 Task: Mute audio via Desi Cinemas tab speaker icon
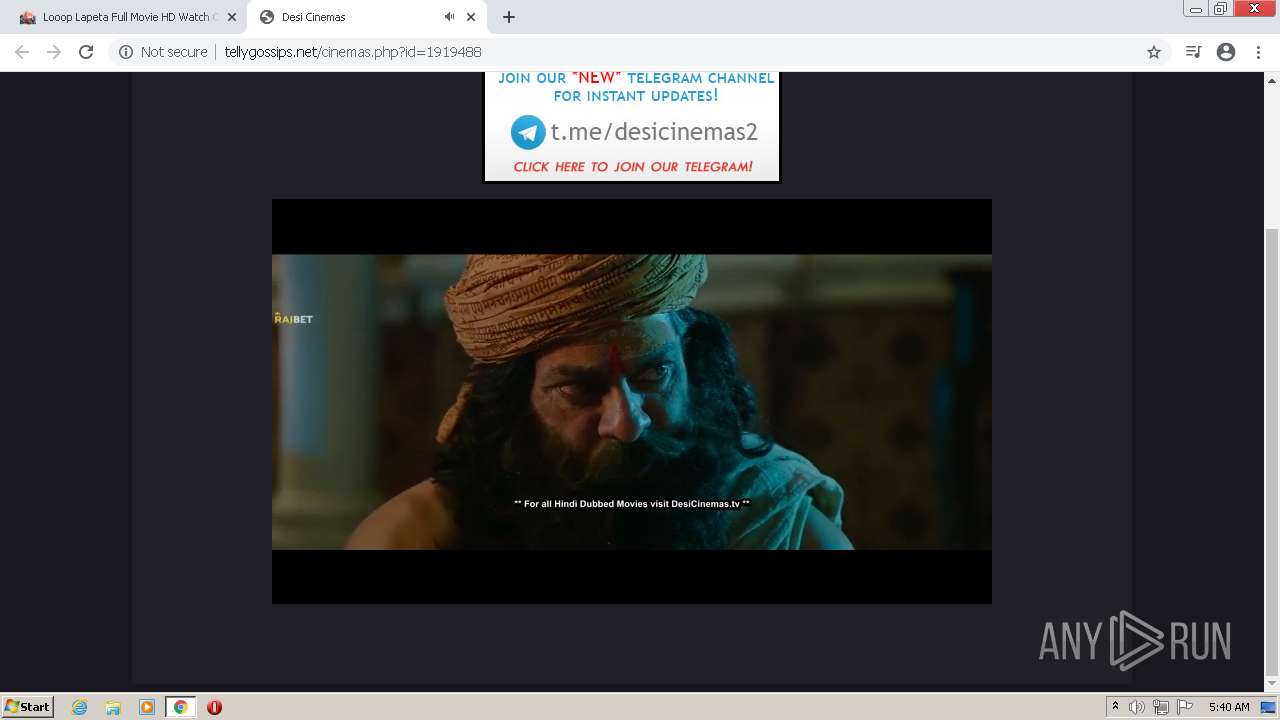449,17
